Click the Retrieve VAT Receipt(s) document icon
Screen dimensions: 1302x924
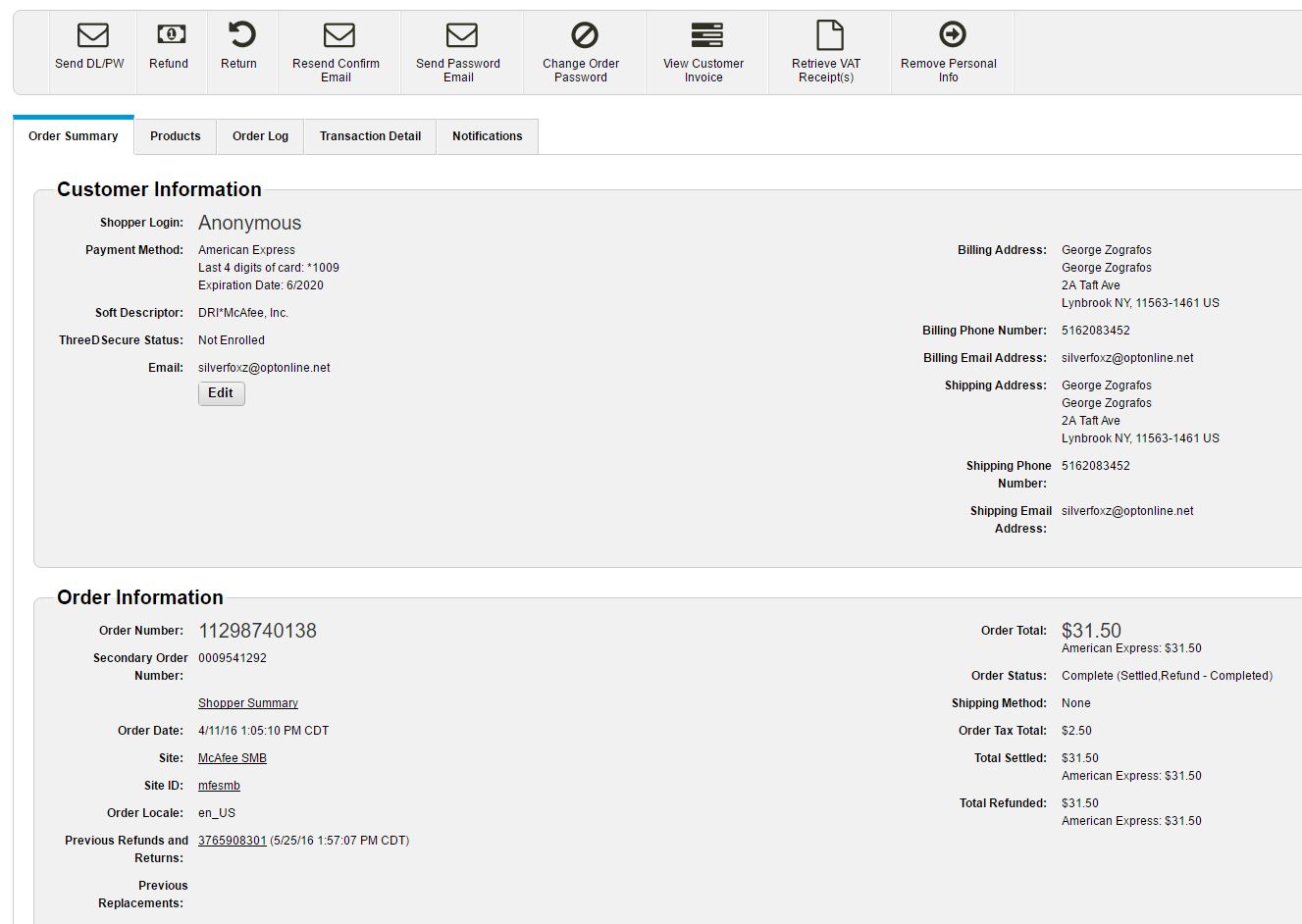830,35
